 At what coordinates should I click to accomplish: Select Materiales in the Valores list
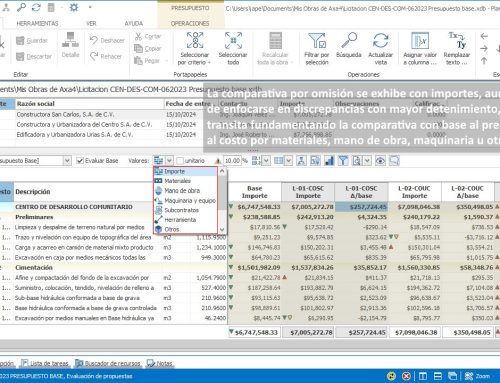point(185,181)
